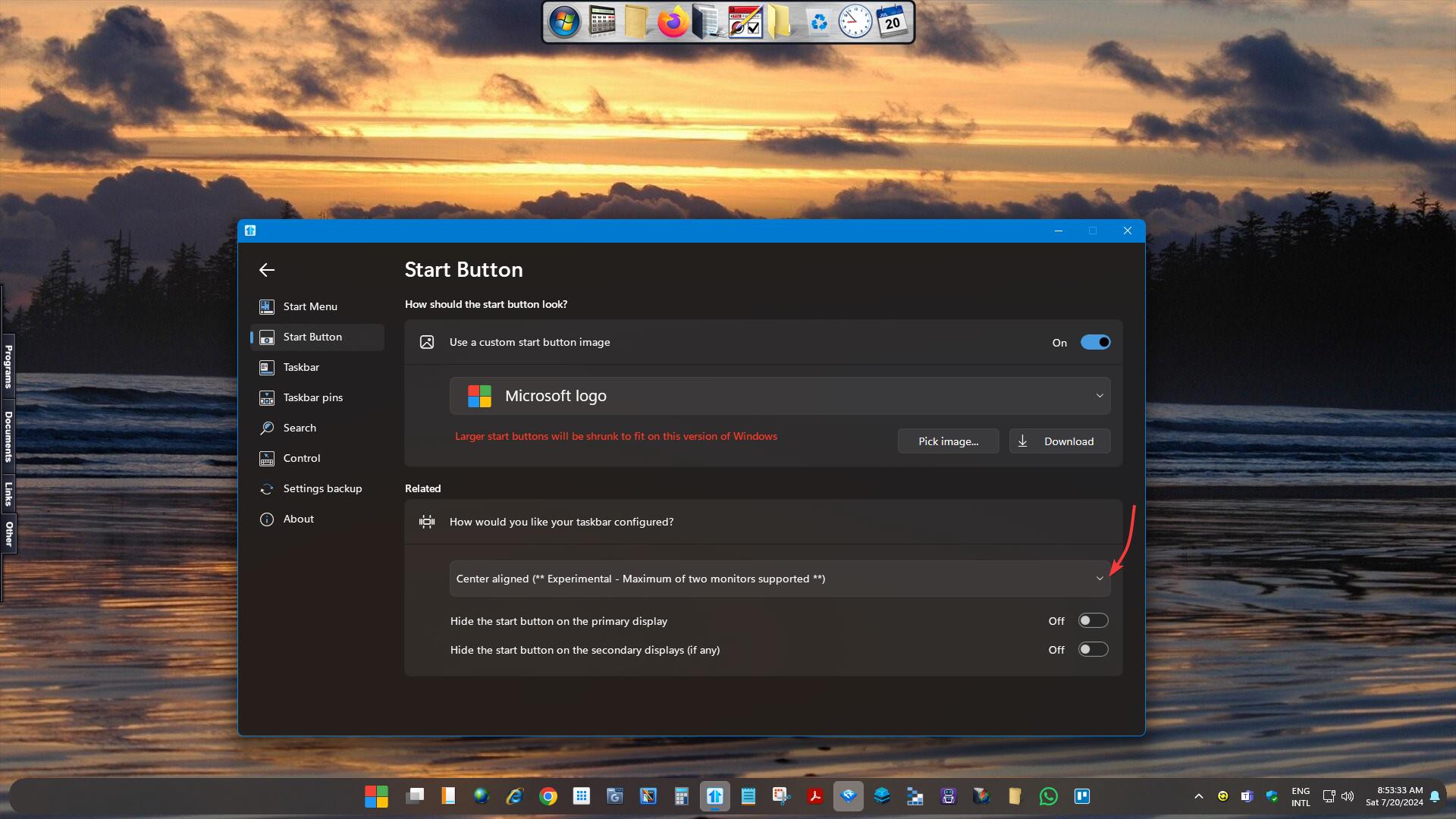1456x819 pixels.
Task: Select Start Button in the sidebar
Action: [x=317, y=337]
